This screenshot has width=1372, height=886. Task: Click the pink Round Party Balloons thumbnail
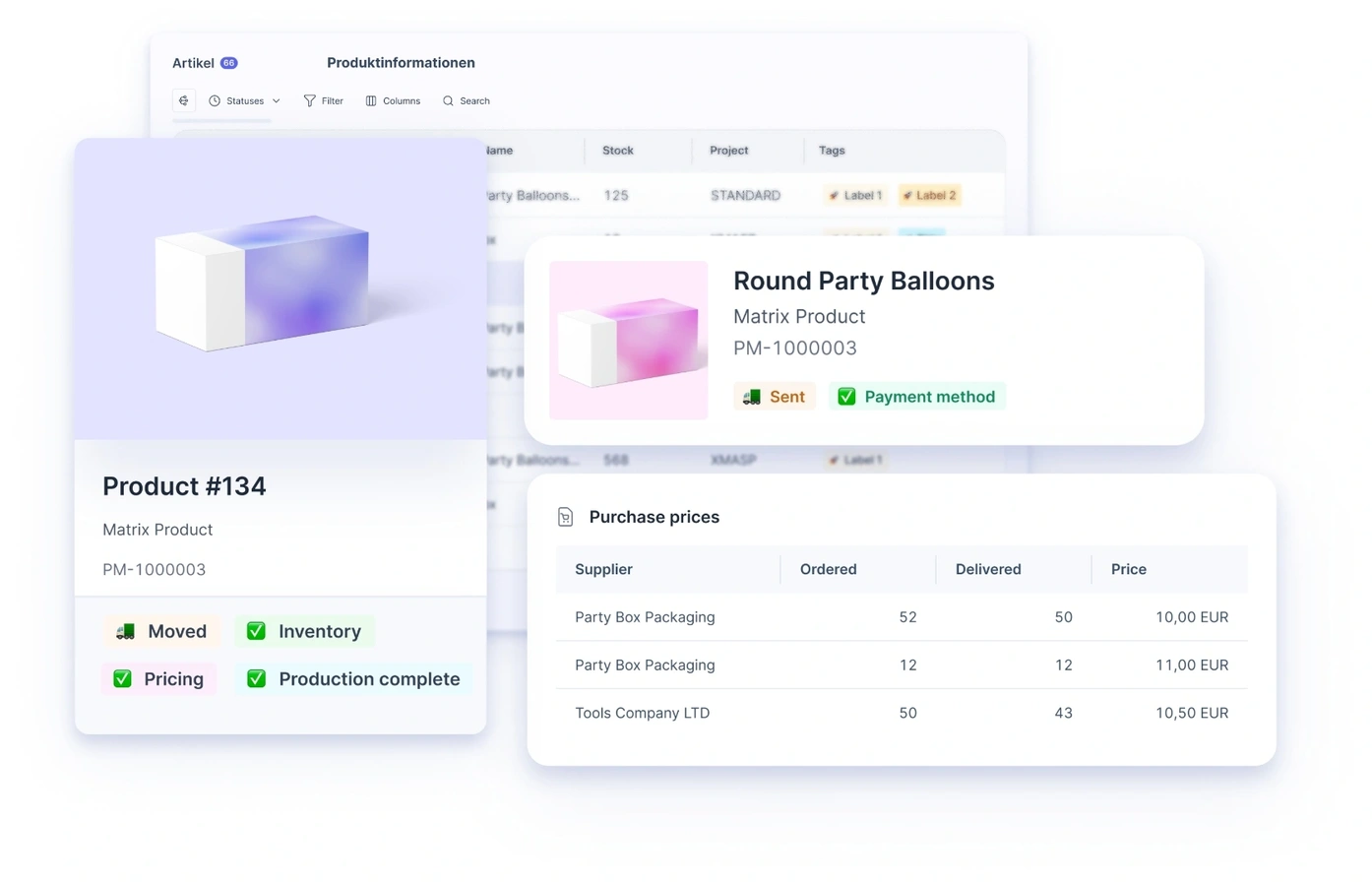pyautogui.click(x=629, y=341)
